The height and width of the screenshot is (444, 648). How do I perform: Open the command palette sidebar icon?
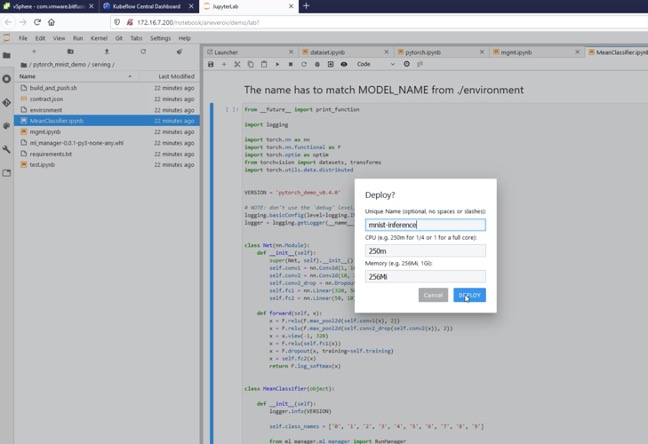coord(7,126)
